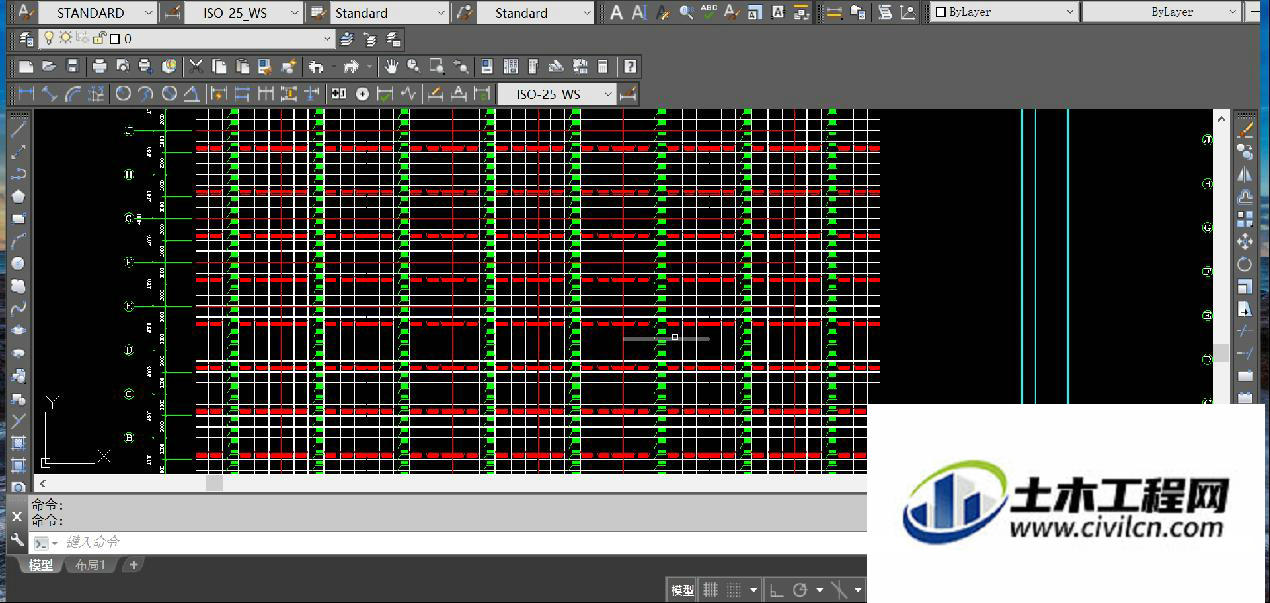
Task: Click the Find text magnifier icon
Action: (686, 13)
